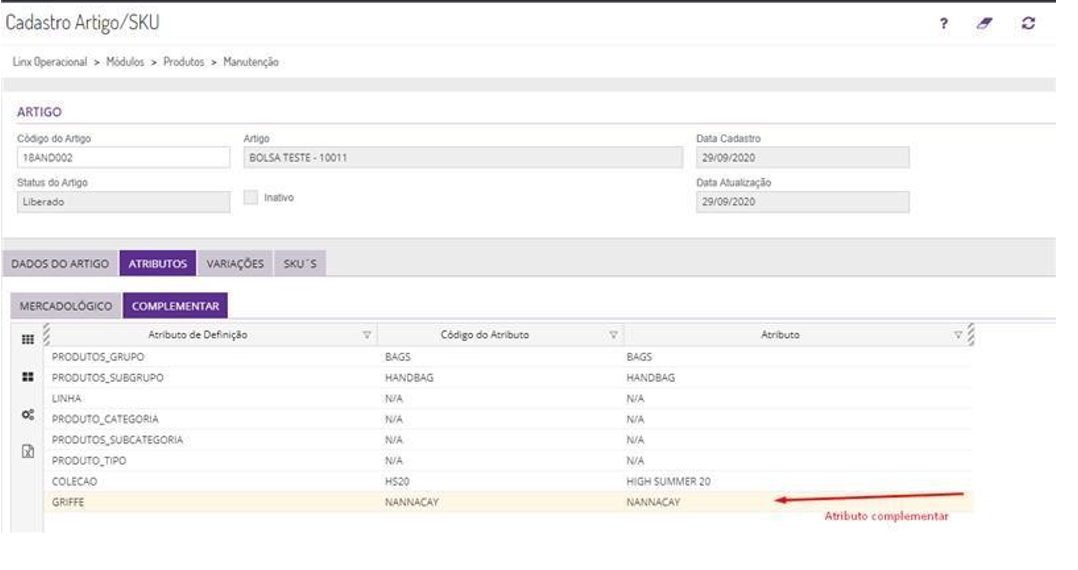
Task: Open filter arrow on Atributo column
Action: pos(958,336)
